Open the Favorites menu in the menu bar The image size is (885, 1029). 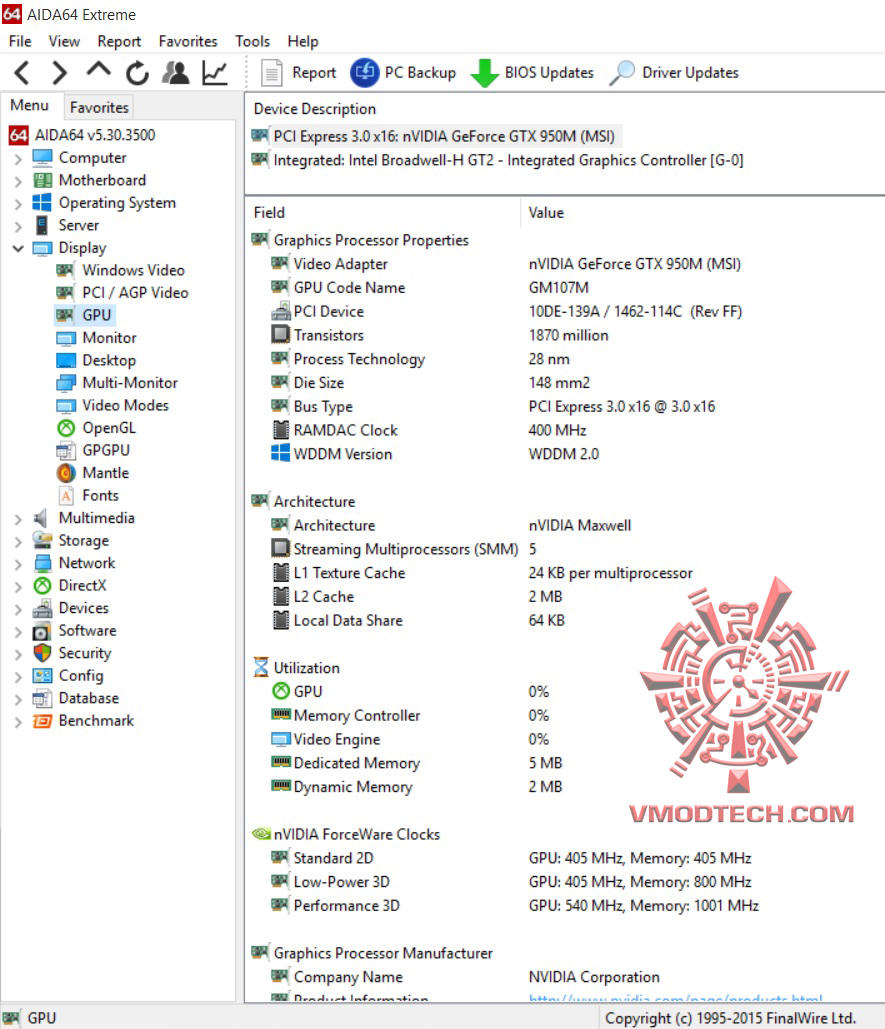click(188, 41)
